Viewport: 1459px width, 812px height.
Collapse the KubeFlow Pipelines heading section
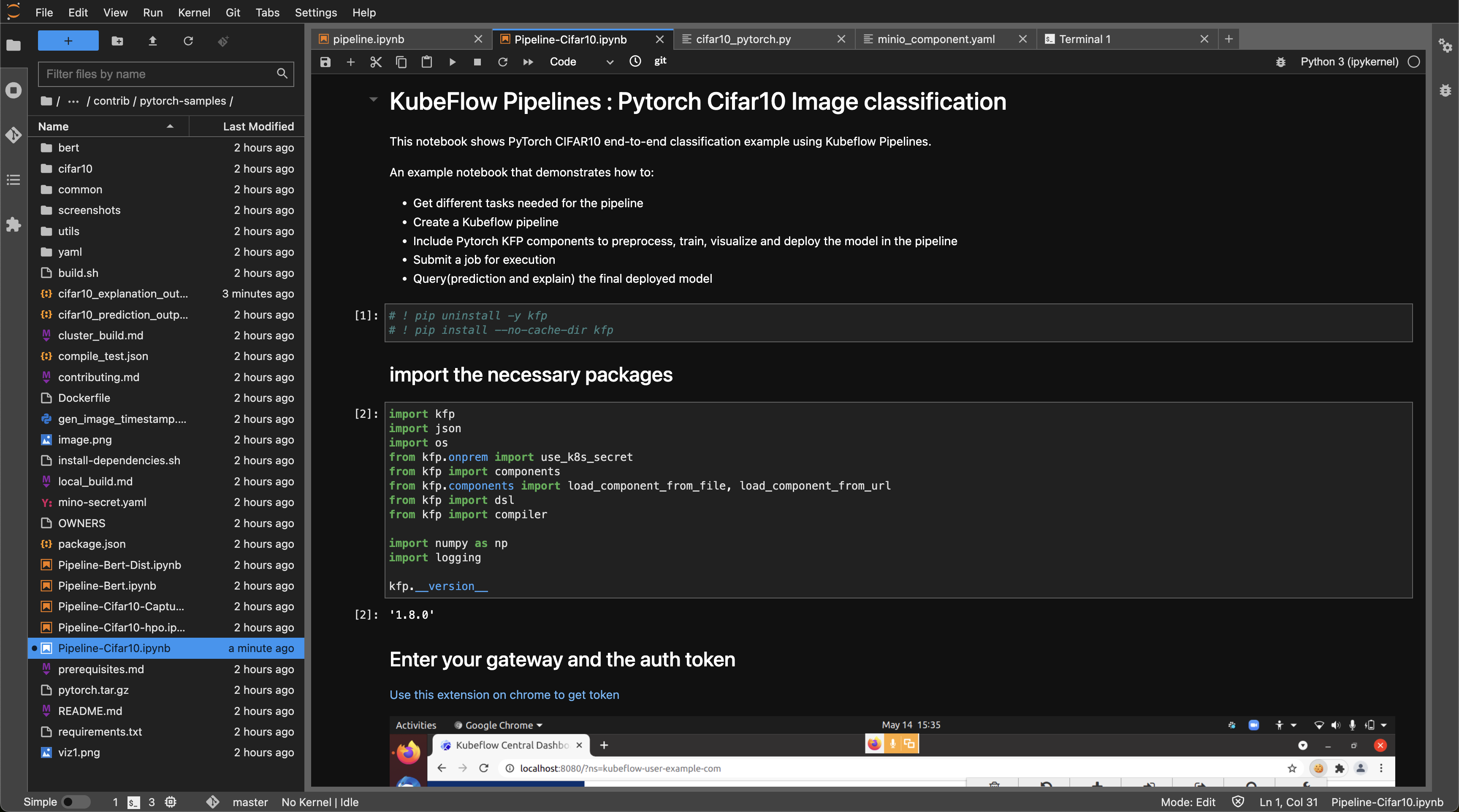(373, 100)
